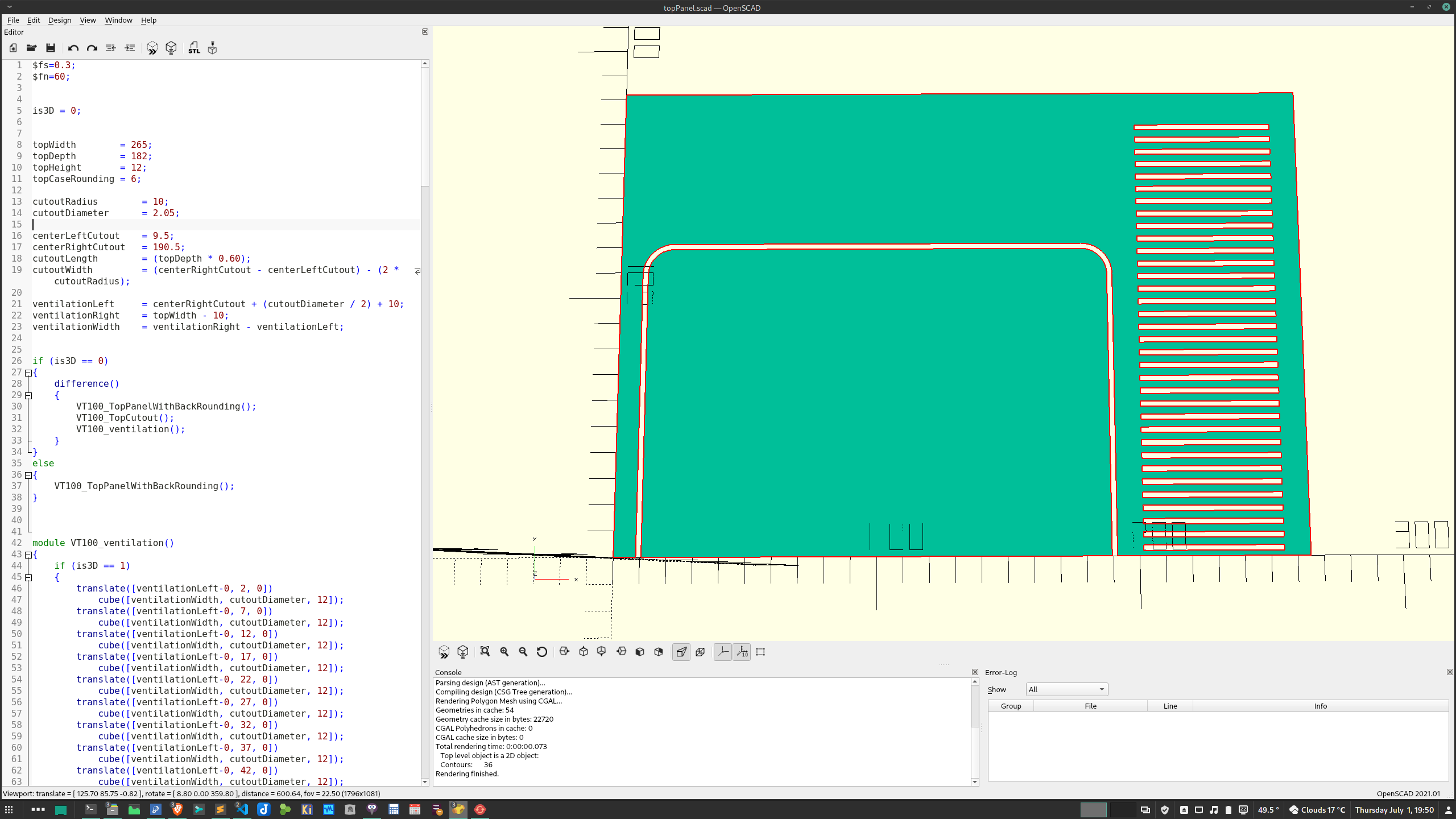Open the Window menu

(118, 20)
